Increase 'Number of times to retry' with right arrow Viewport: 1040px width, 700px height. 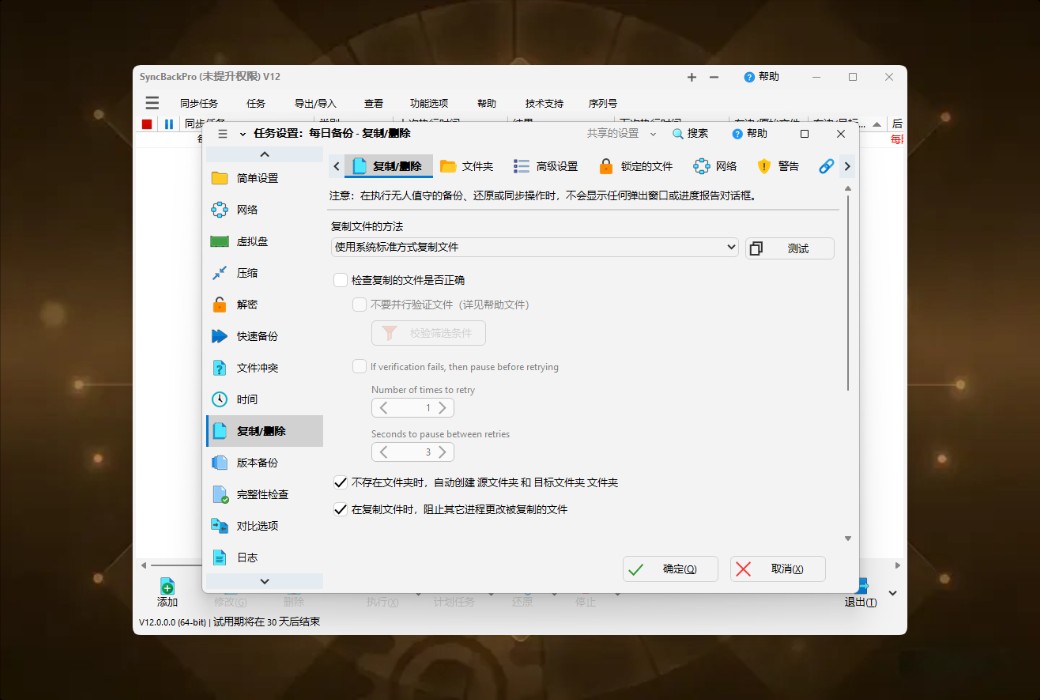click(445, 408)
